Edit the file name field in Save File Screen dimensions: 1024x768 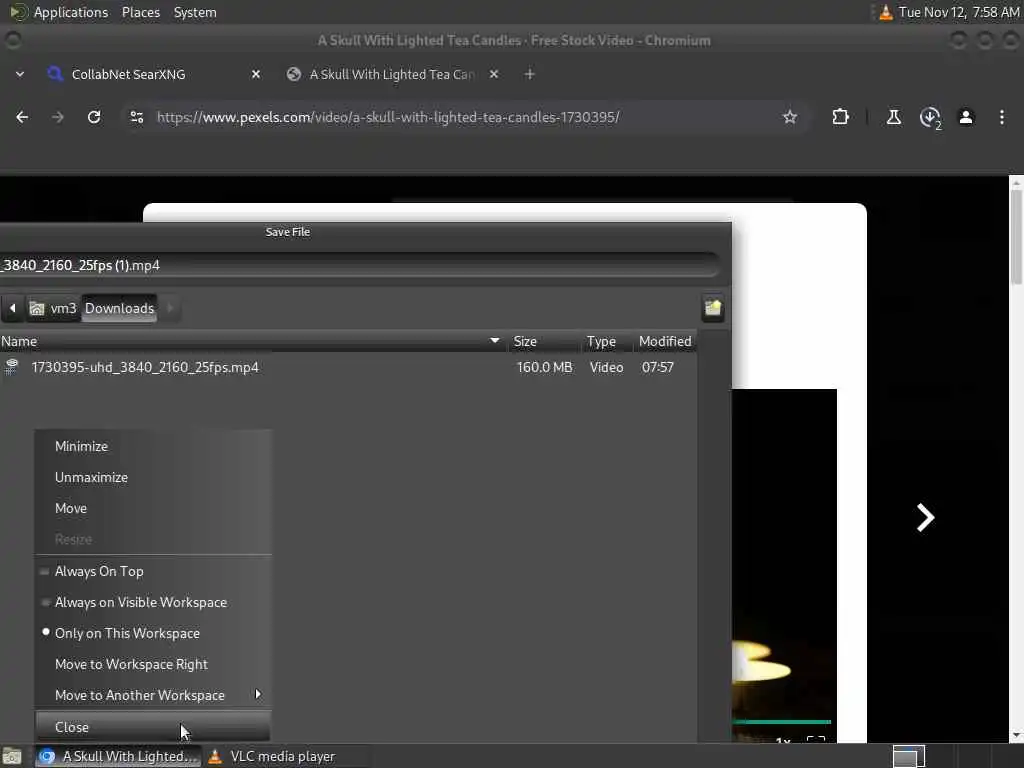pyautogui.click(x=359, y=265)
